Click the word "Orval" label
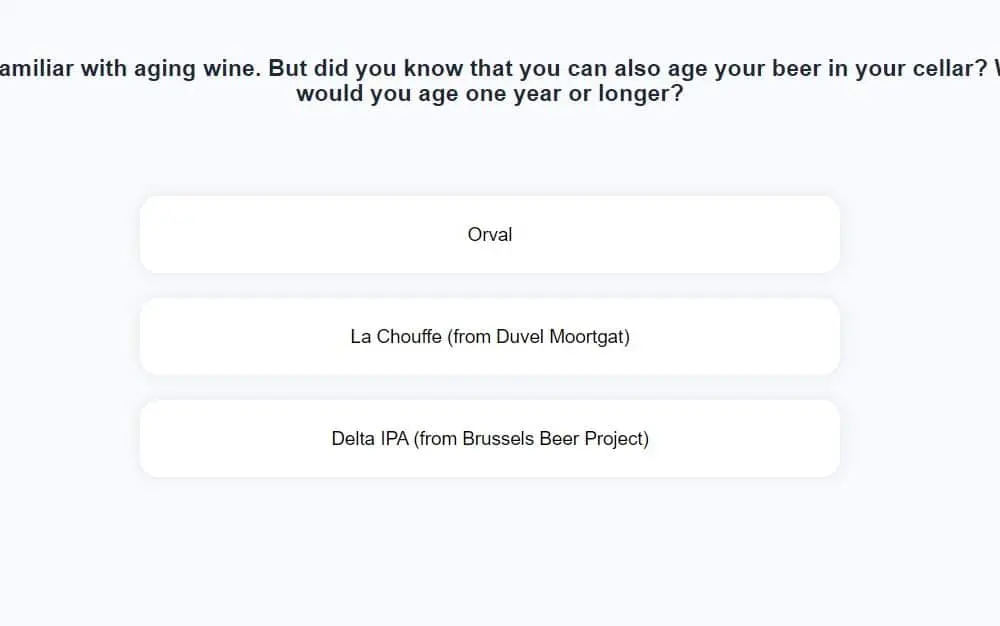 [x=490, y=235]
